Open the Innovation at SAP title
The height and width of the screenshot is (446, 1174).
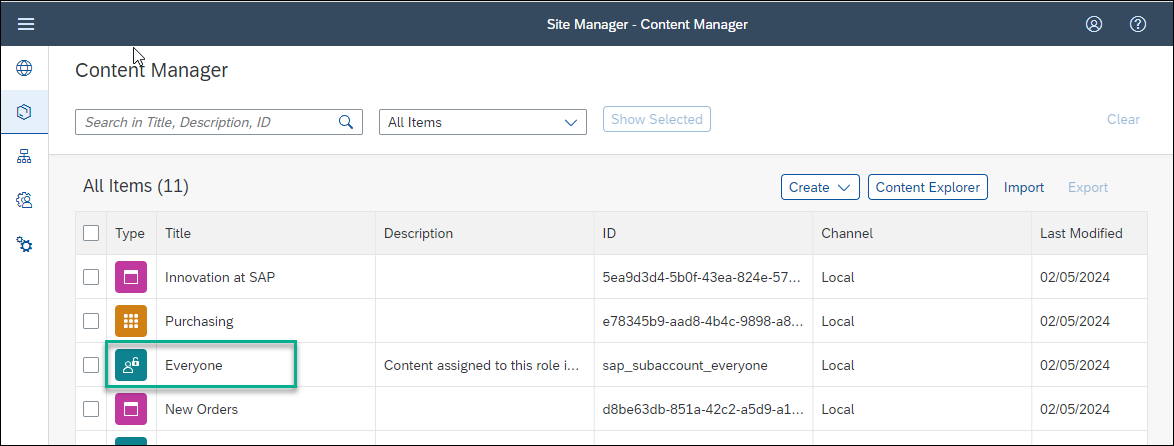click(x=219, y=278)
